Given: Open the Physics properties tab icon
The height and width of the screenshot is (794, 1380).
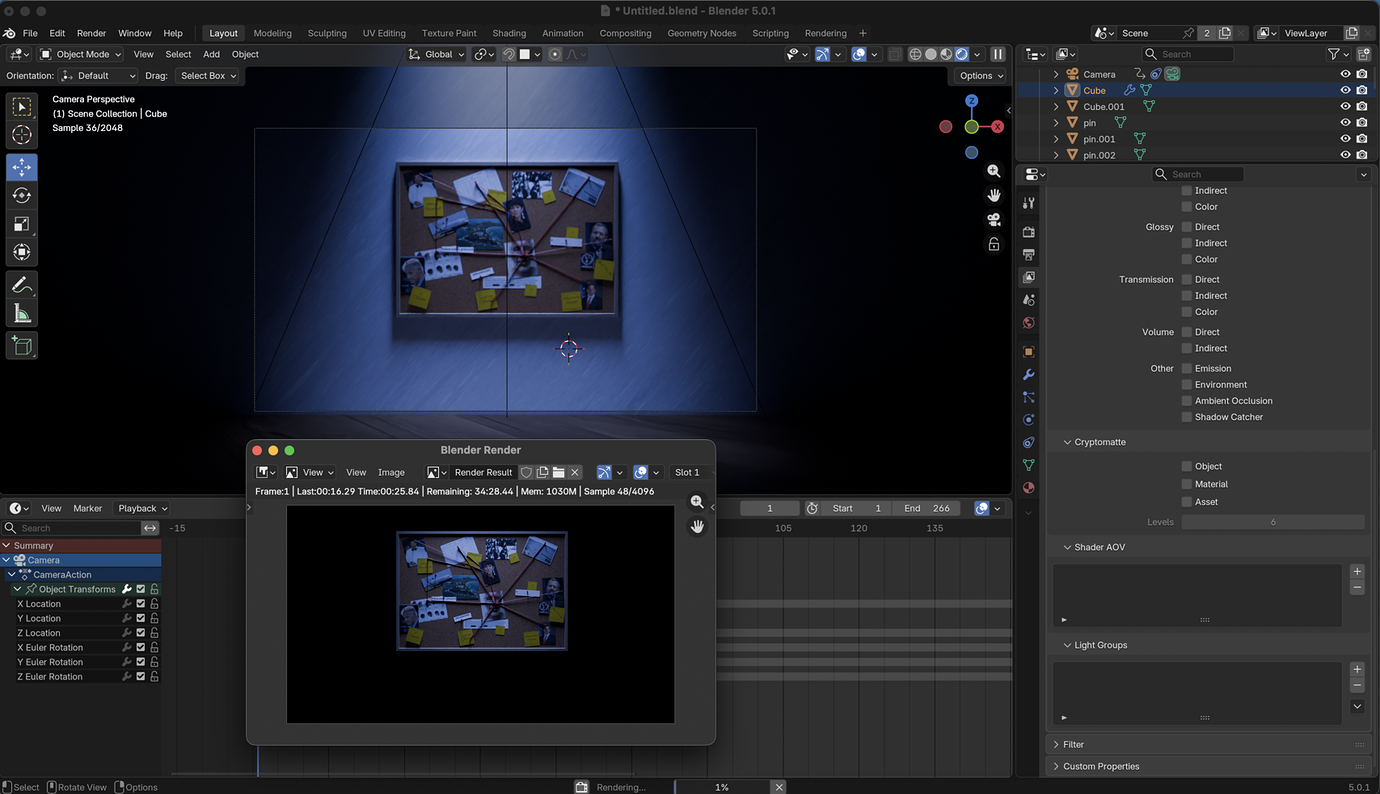Looking at the screenshot, I should 1028,420.
